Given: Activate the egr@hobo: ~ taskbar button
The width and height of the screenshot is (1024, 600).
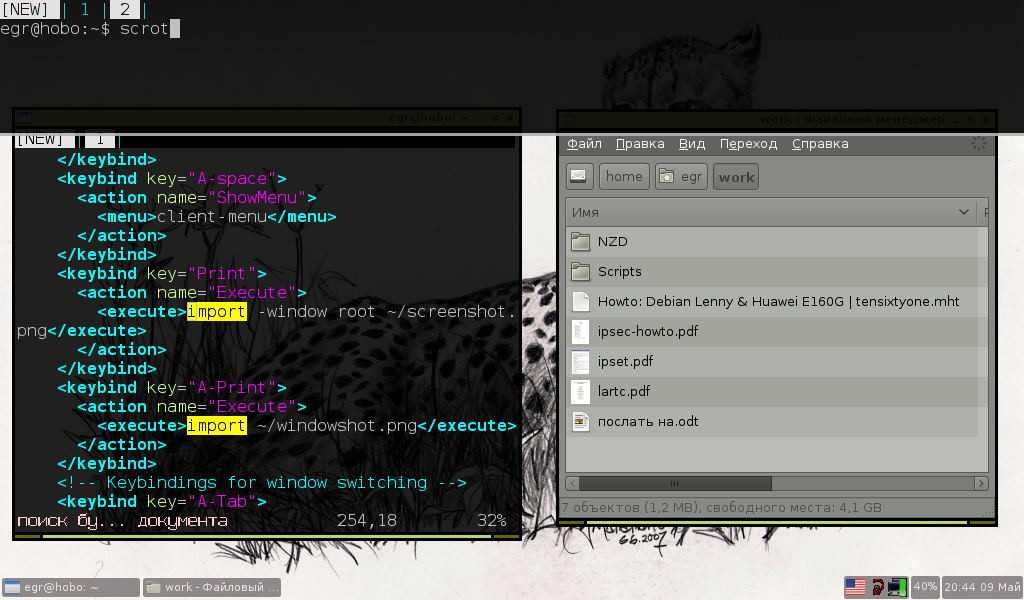Looking at the screenshot, I should [71, 587].
